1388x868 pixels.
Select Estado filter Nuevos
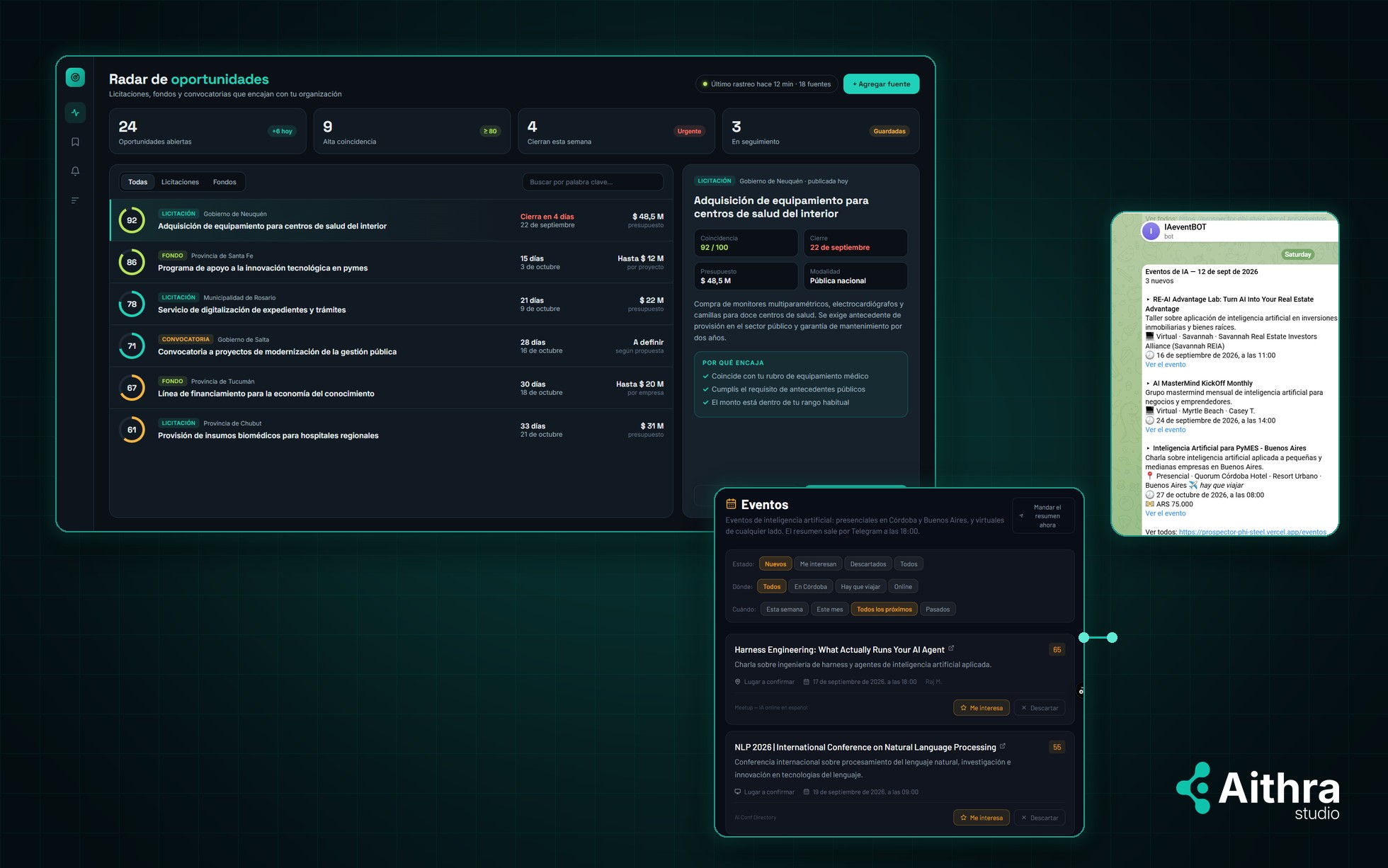pyautogui.click(x=775, y=564)
